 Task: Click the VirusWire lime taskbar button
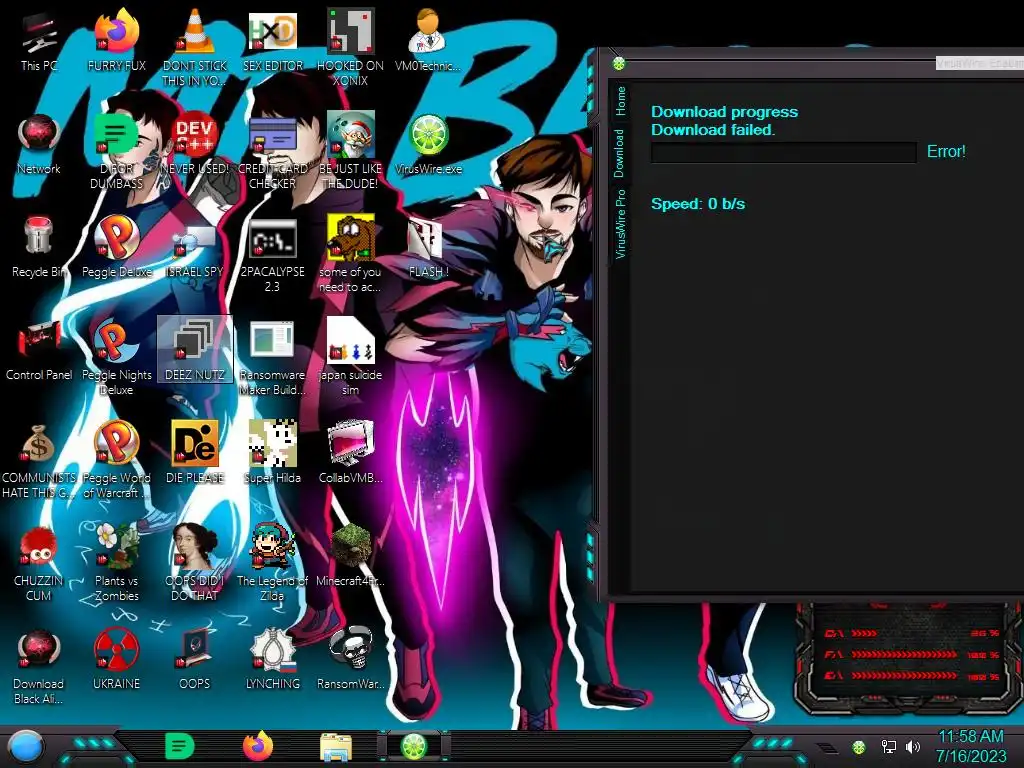pos(413,746)
